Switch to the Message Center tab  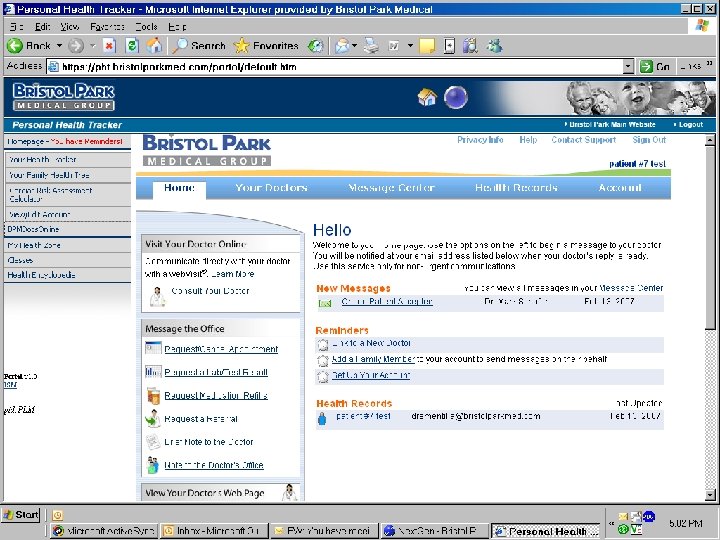[x=391, y=188]
